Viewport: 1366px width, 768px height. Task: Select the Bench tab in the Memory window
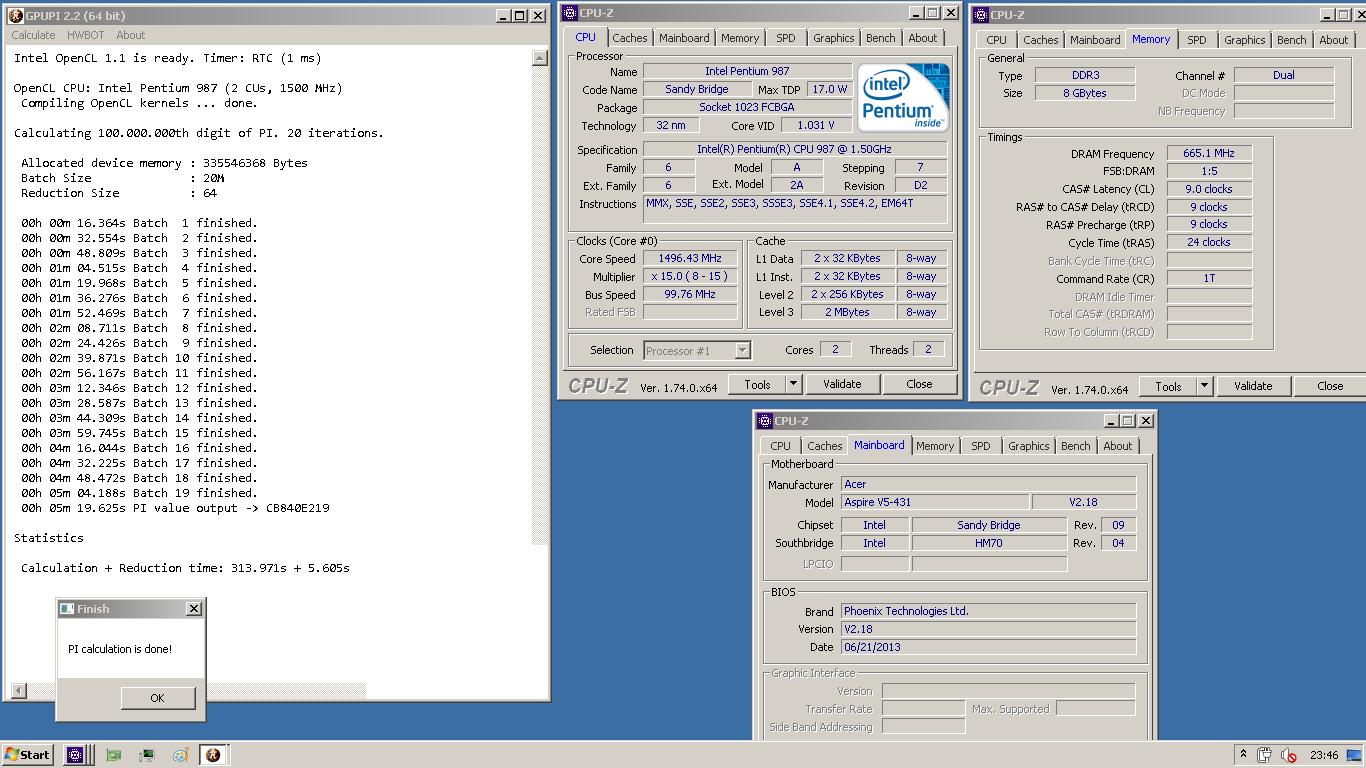coord(1291,40)
